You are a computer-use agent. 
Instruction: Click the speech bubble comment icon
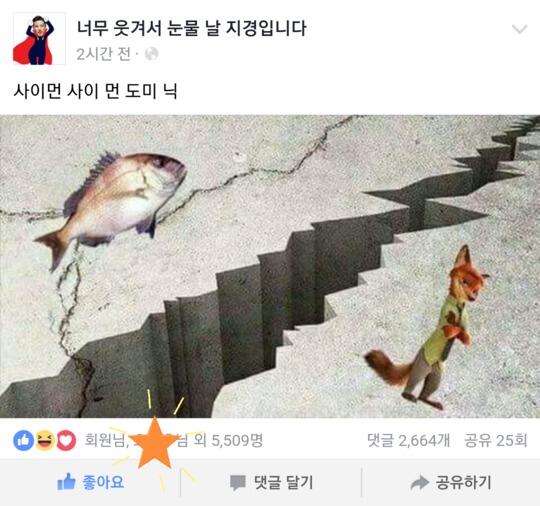click(x=238, y=483)
